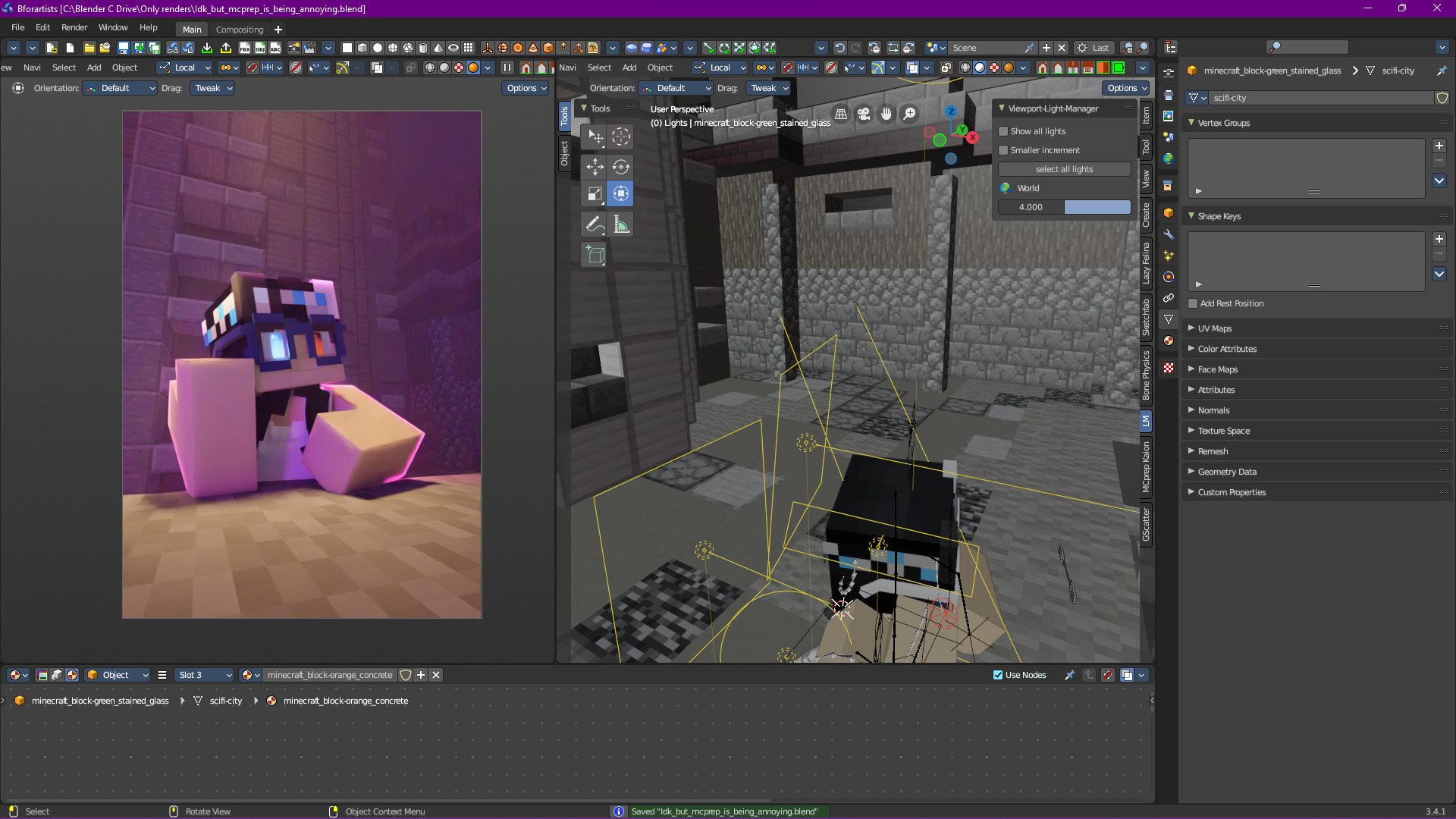Select the Rotate tool in Tools panel
1456x819 pixels.
[x=621, y=167]
